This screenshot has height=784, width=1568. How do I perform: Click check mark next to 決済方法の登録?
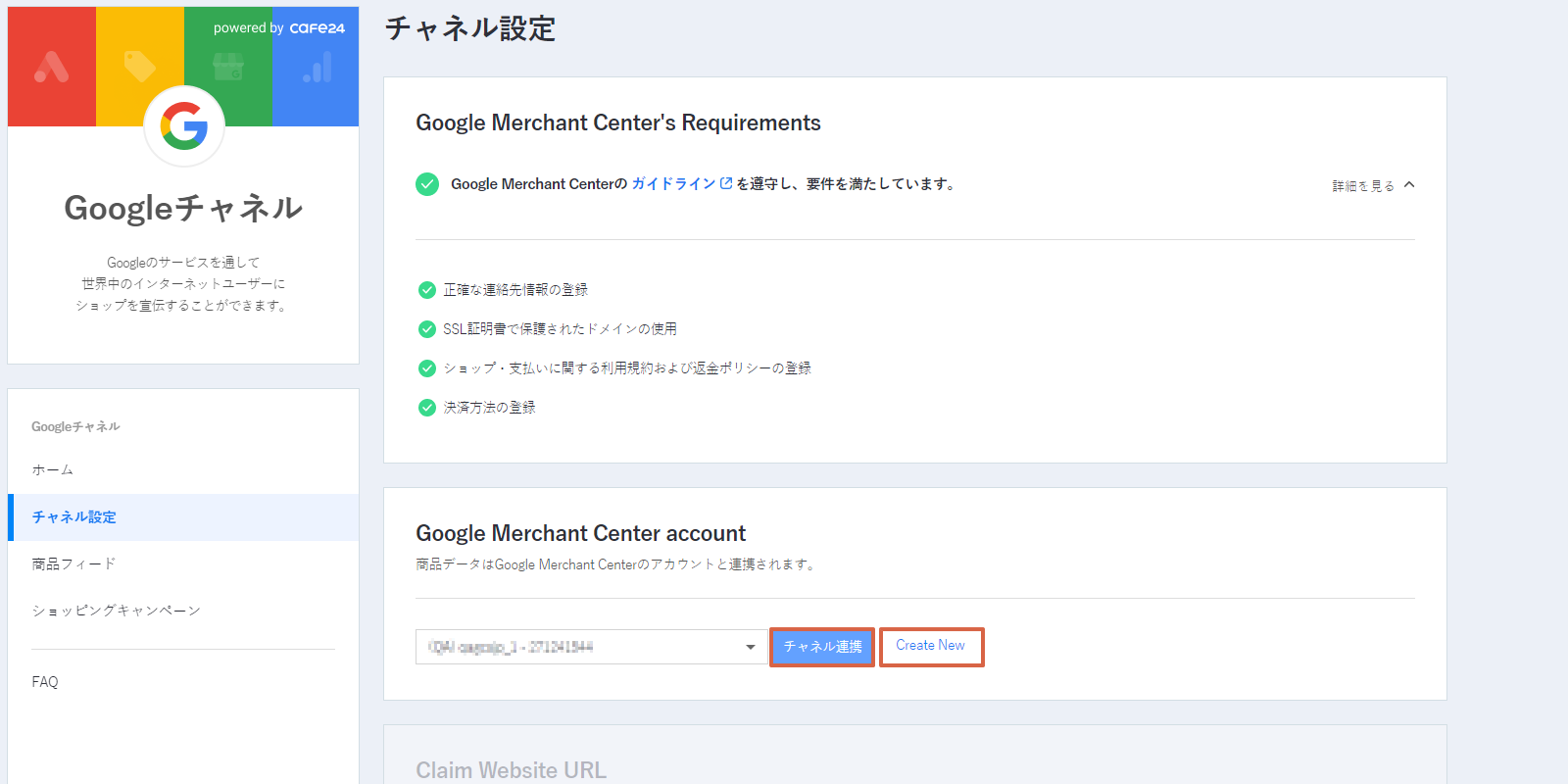pos(427,408)
